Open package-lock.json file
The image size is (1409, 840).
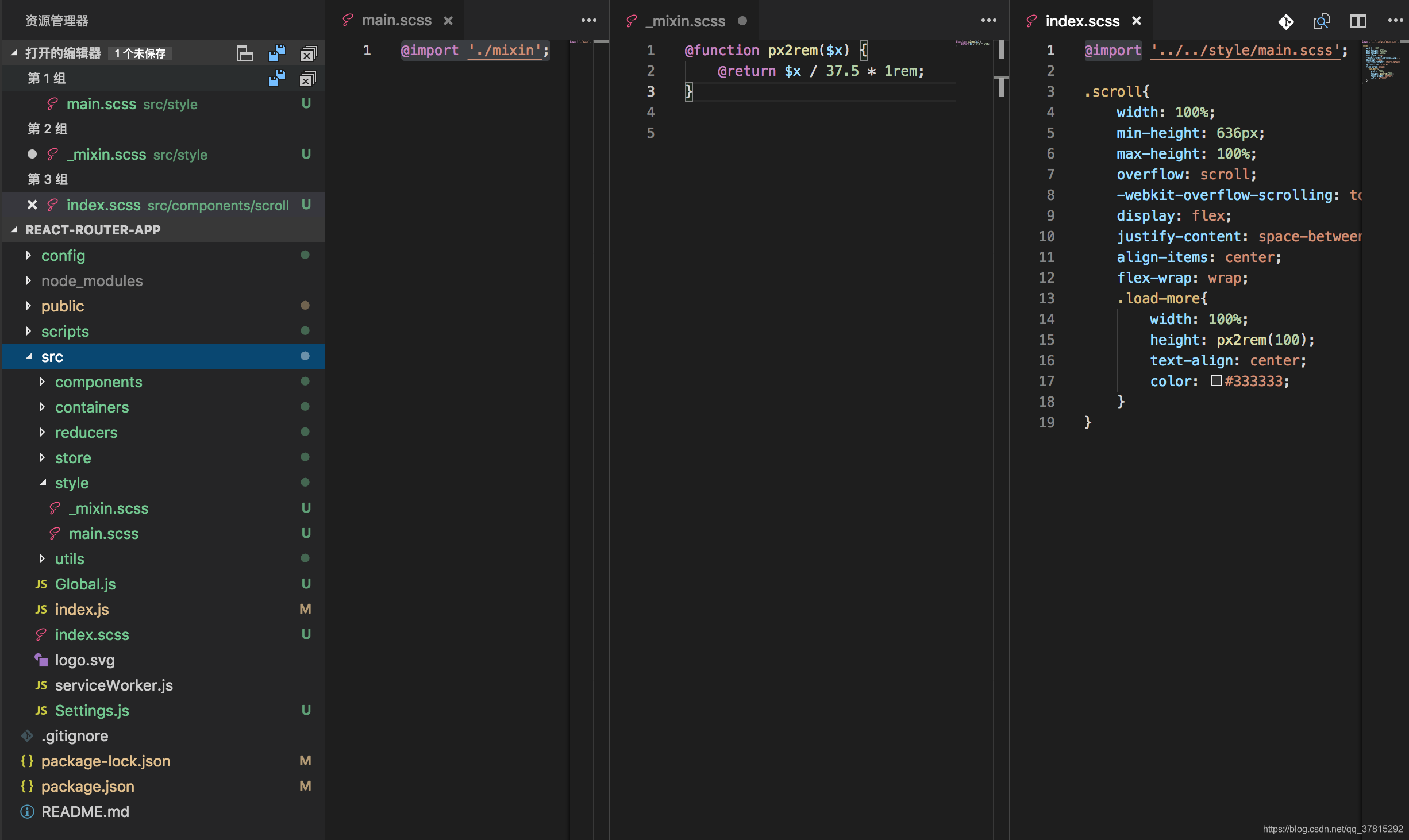click(x=163, y=761)
